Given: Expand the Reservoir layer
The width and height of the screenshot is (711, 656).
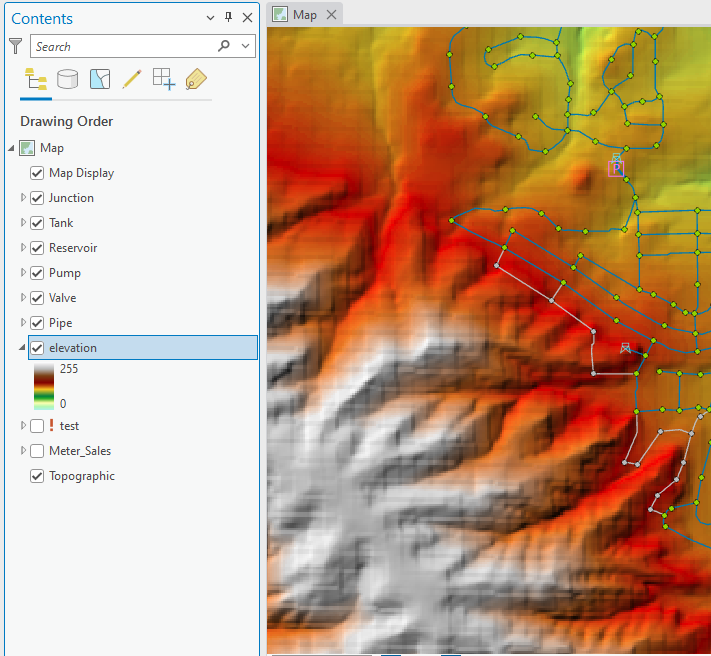Looking at the screenshot, I should (23, 248).
